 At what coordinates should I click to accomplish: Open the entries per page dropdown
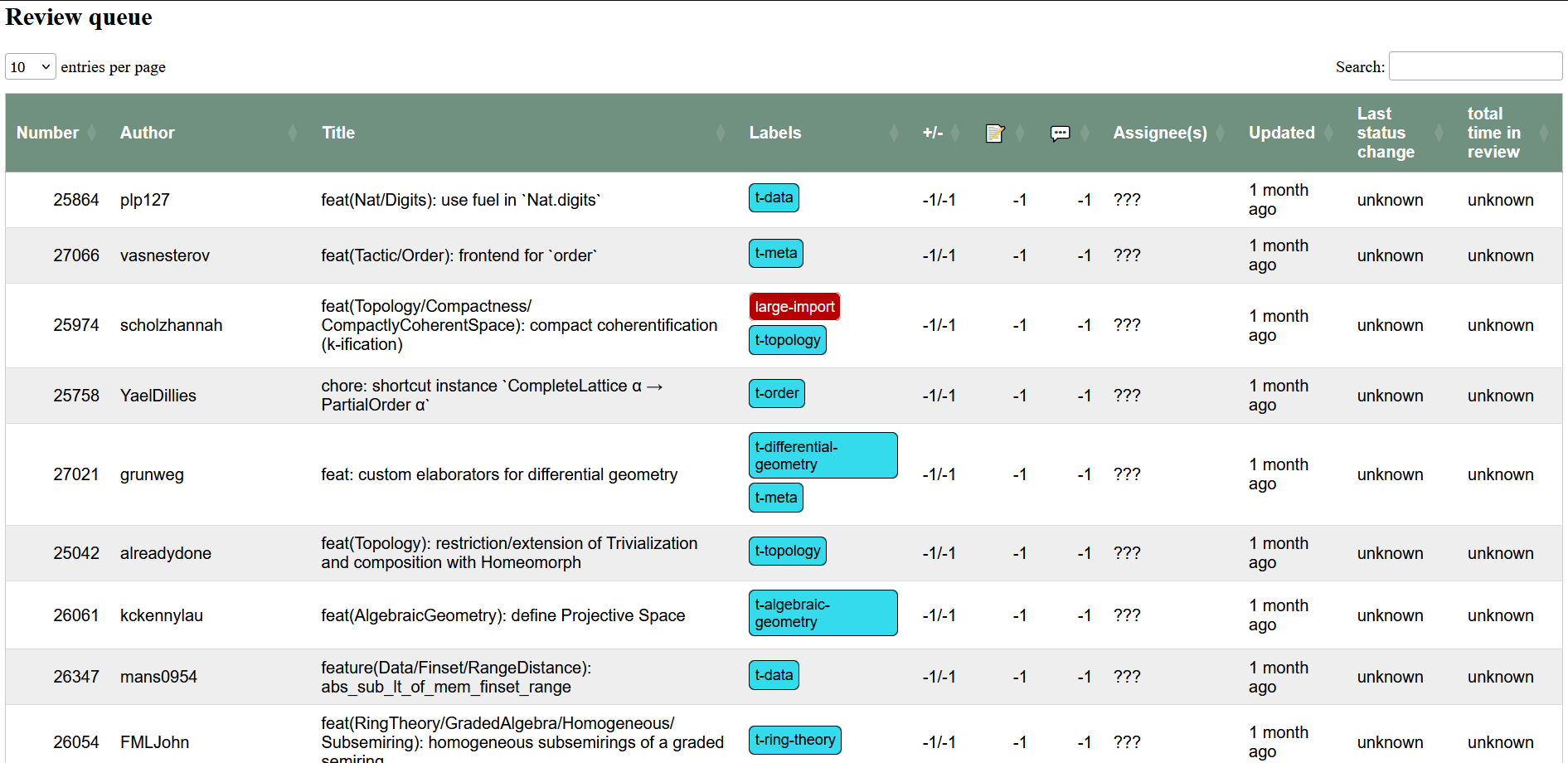coord(31,66)
